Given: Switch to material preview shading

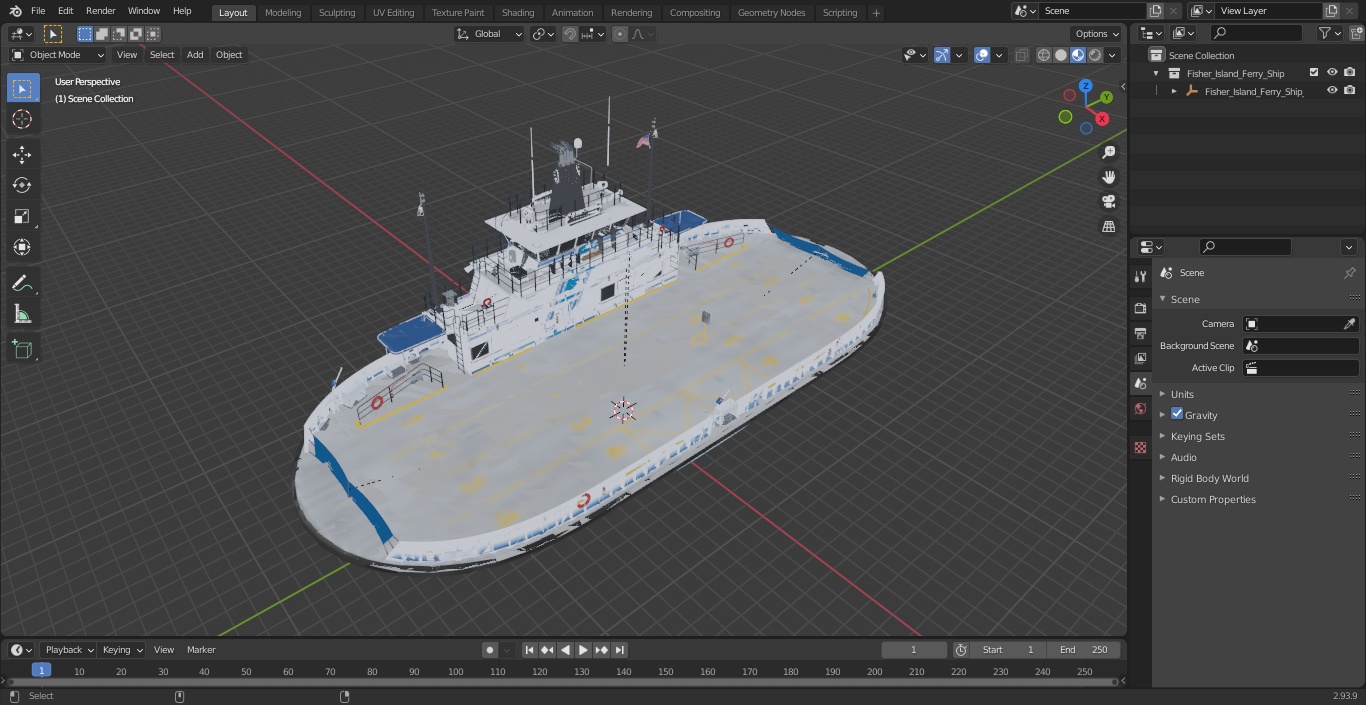Looking at the screenshot, I should [1078, 55].
